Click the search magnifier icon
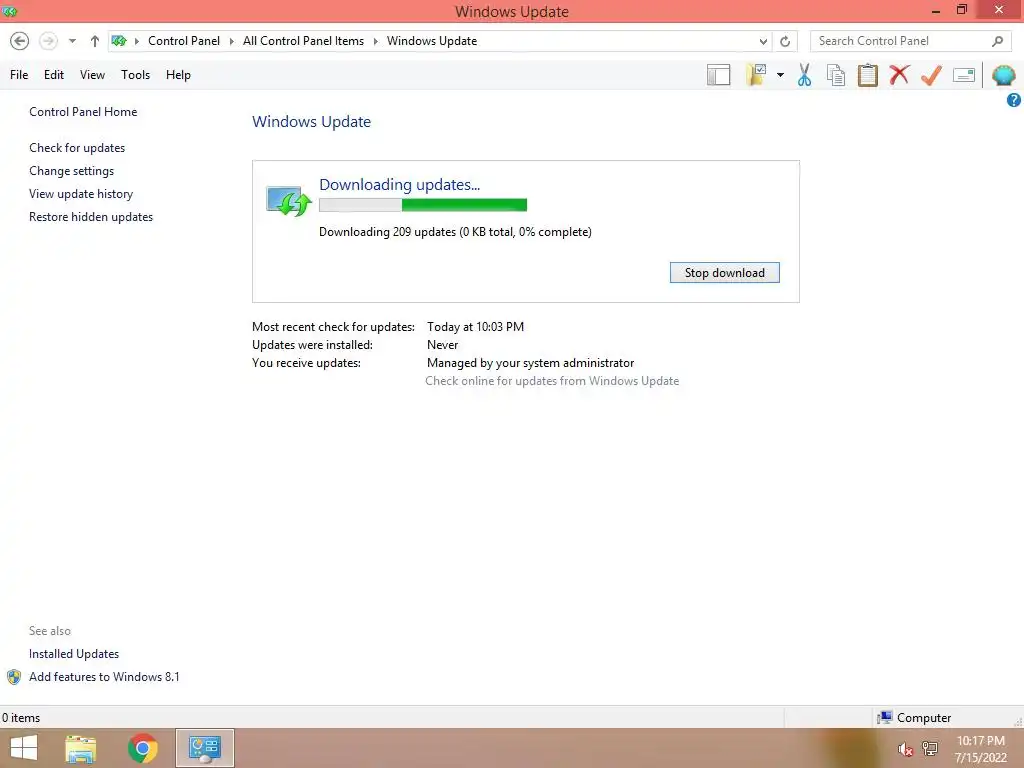Screen dimensions: 1024x768 (x=997, y=41)
